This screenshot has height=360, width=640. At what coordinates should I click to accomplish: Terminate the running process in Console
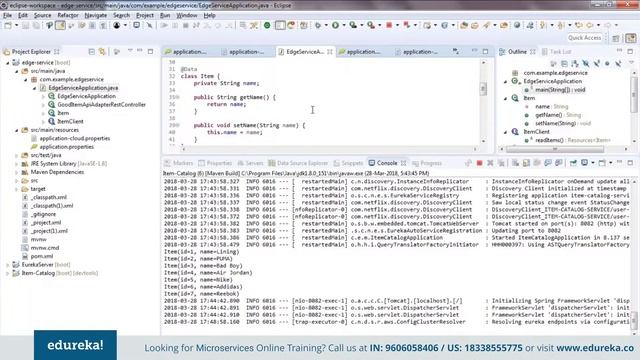(480, 163)
